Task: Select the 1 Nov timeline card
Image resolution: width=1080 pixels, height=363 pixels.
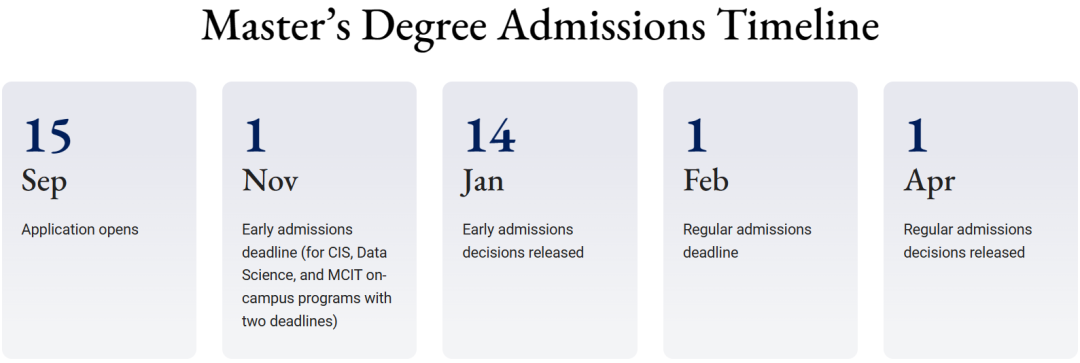Action: click(320, 220)
